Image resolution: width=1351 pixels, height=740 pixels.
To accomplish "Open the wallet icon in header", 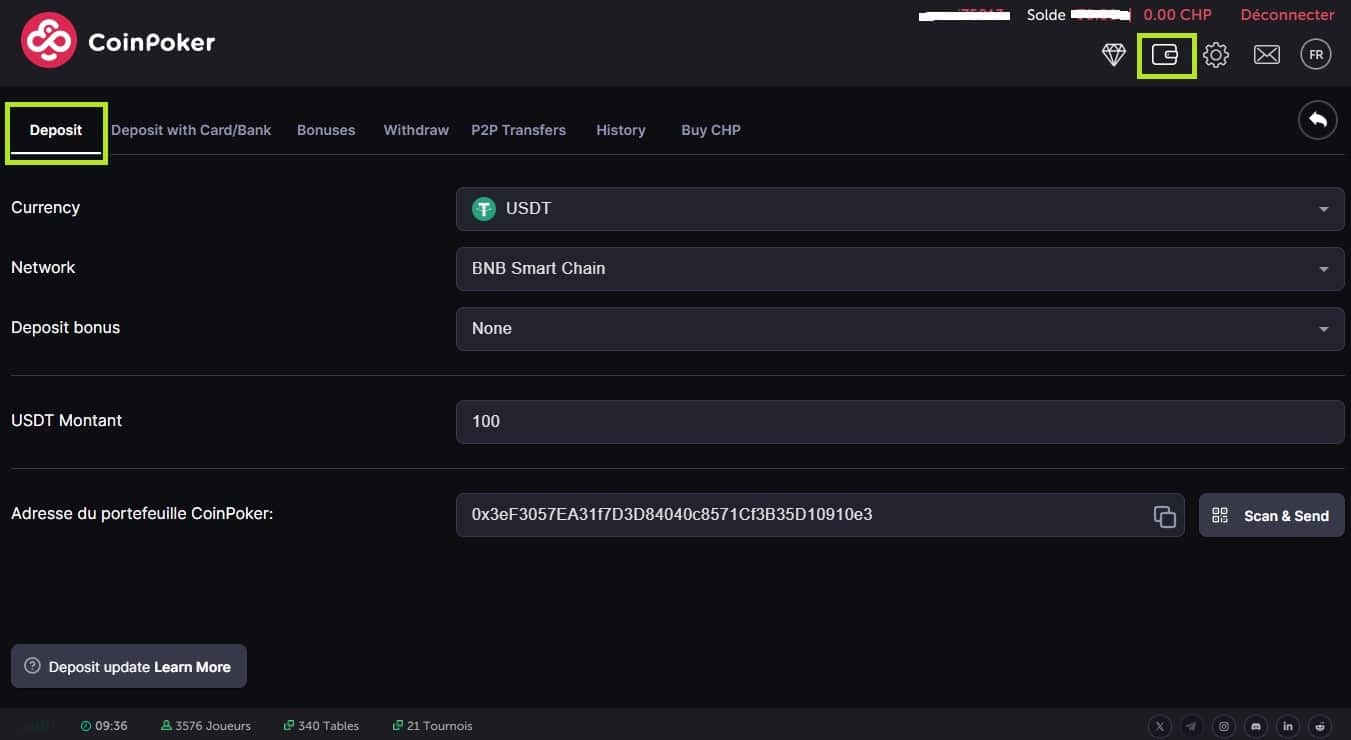I will 1165,55.
